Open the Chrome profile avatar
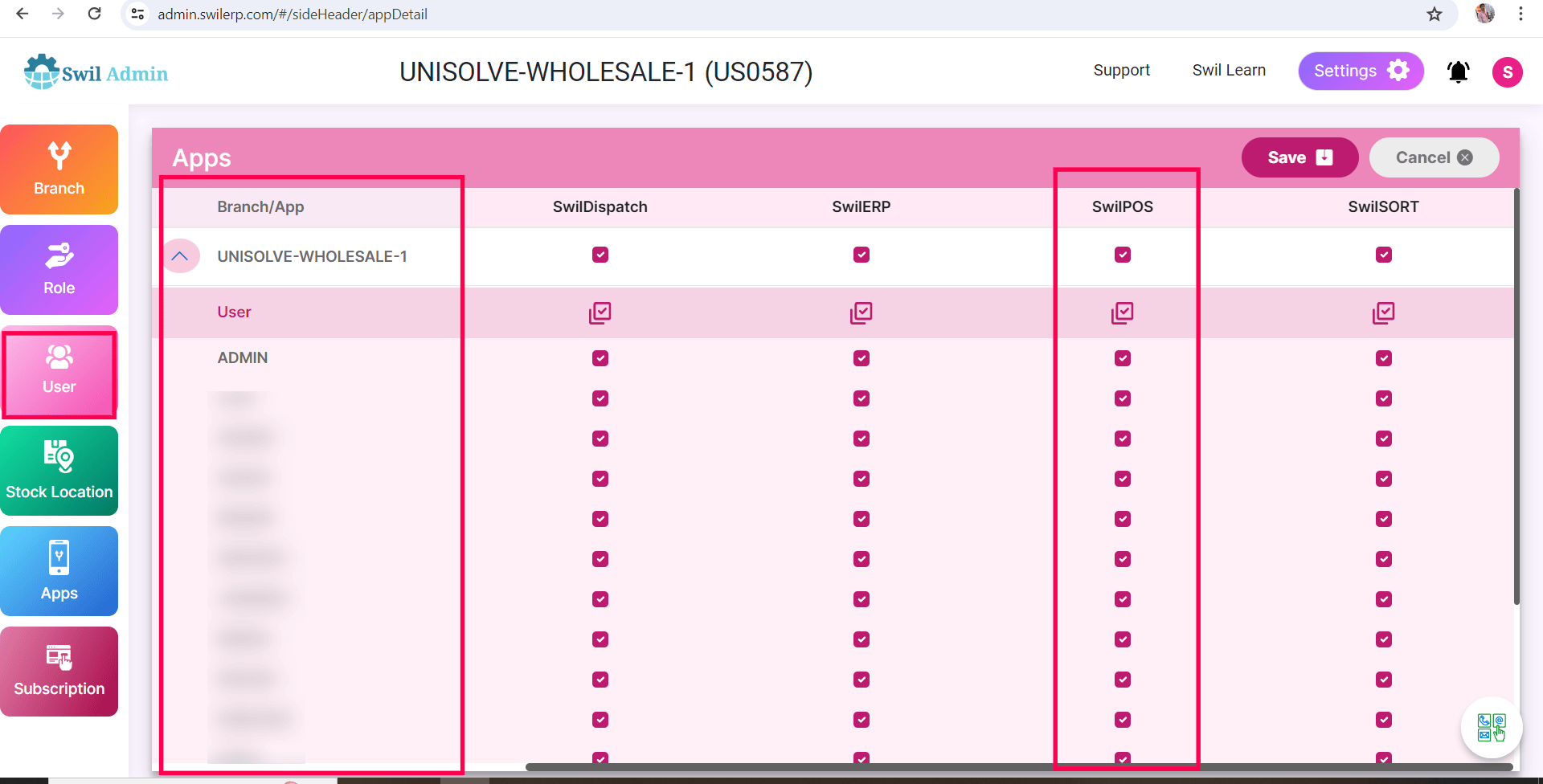The height and width of the screenshot is (784, 1543). tap(1485, 14)
